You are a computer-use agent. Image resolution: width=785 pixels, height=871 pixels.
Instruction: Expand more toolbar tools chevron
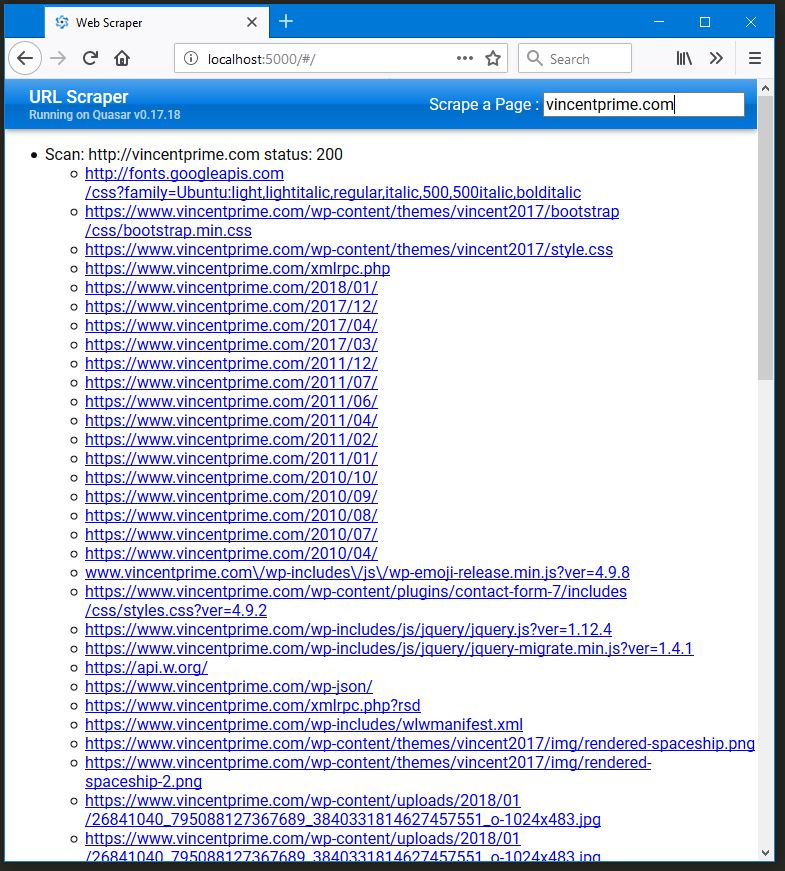(x=716, y=58)
